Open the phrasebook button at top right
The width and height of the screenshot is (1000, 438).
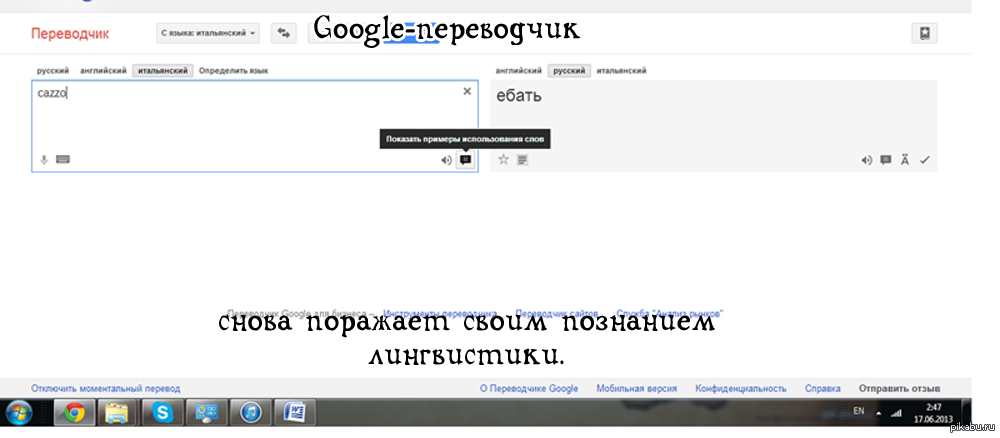pos(925,34)
